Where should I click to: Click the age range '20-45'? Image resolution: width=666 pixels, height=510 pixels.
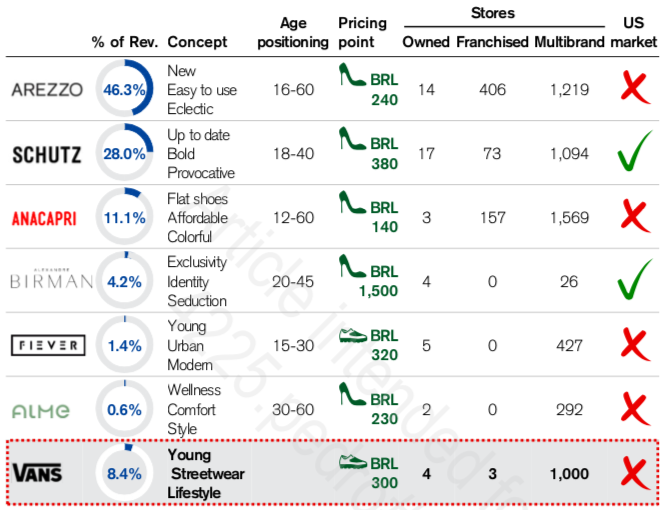(293, 282)
